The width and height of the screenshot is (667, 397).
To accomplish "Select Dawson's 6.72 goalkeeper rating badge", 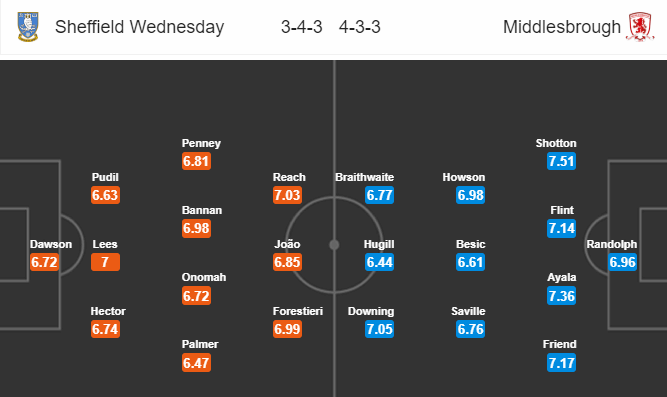I will click(44, 262).
